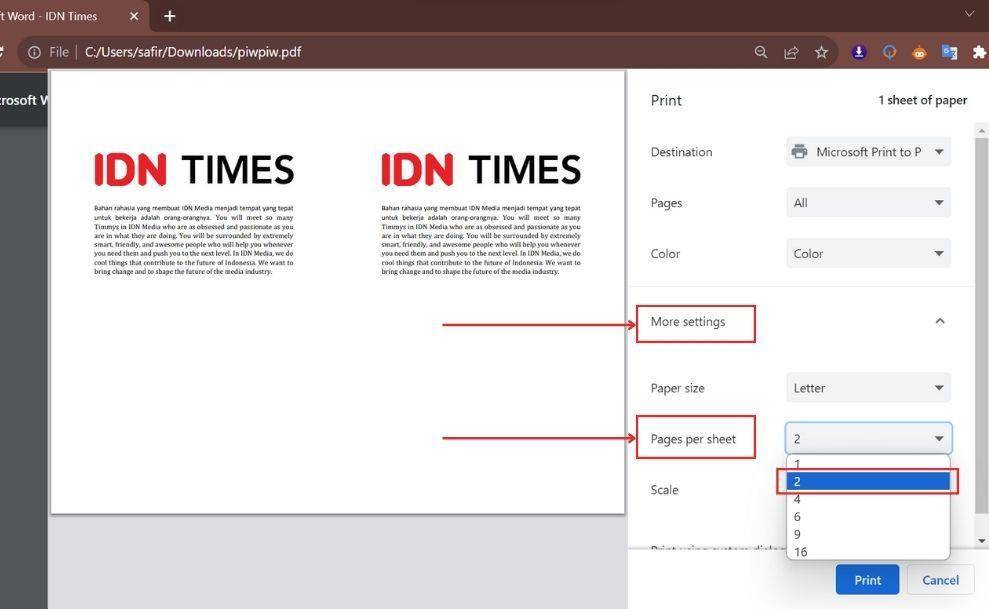Open the Paper size dropdown set to Letter
This screenshot has width=989, height=609.
tap(869, 388)
